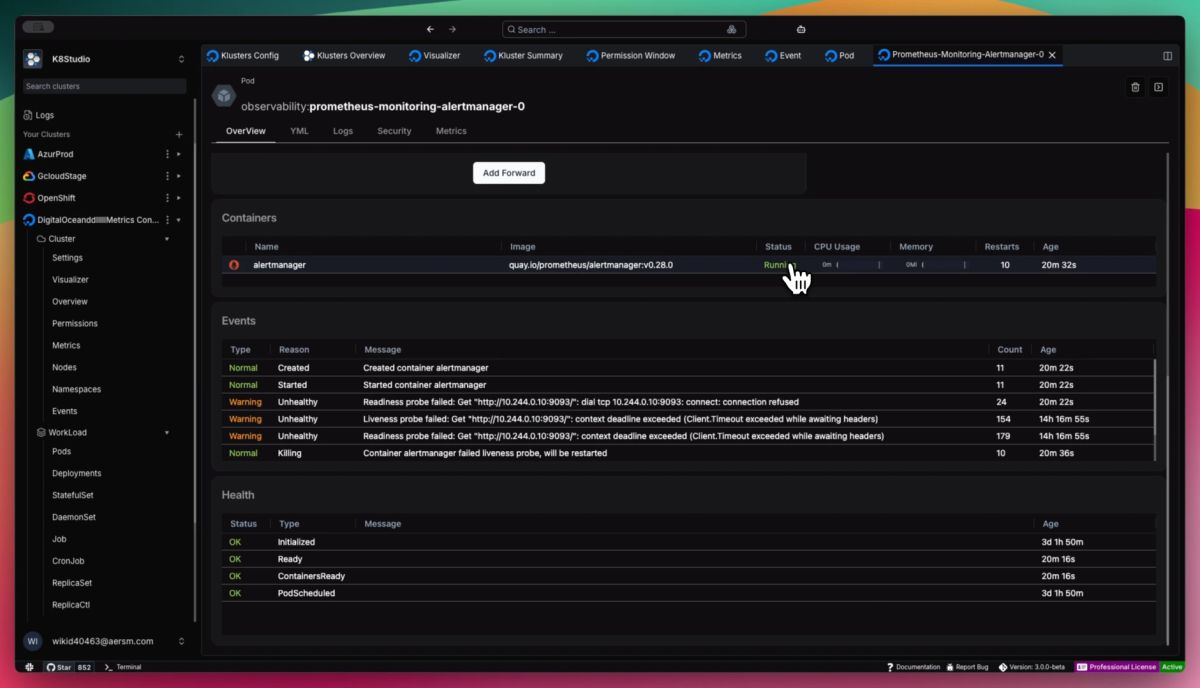Viewport: 1200px width, 688px height.
Task: Click the Version 3.0.0-beta indicator
Action: coord(1032,667)
